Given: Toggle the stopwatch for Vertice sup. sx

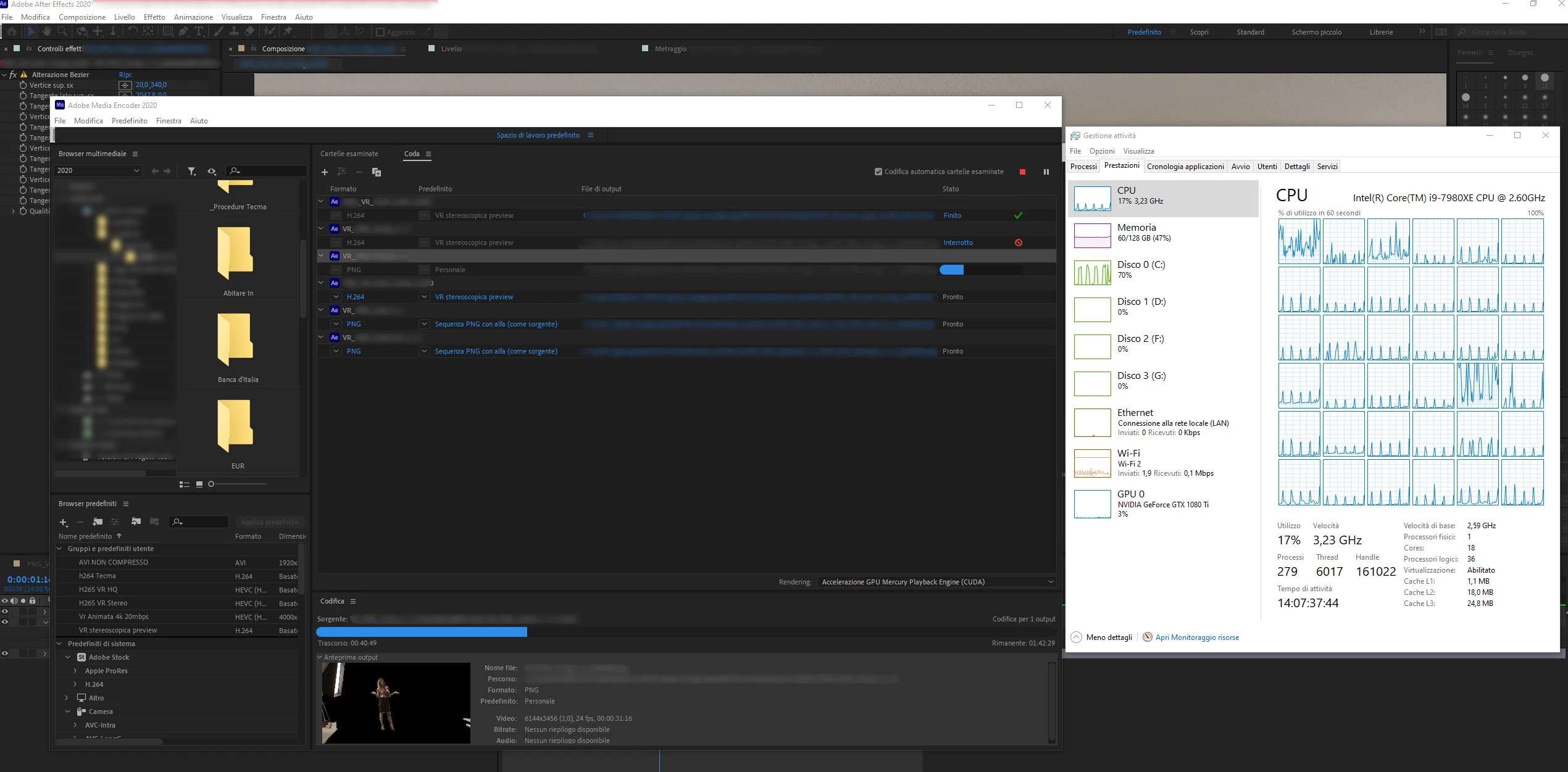Looking at the screenshot, I should (23, 85).
